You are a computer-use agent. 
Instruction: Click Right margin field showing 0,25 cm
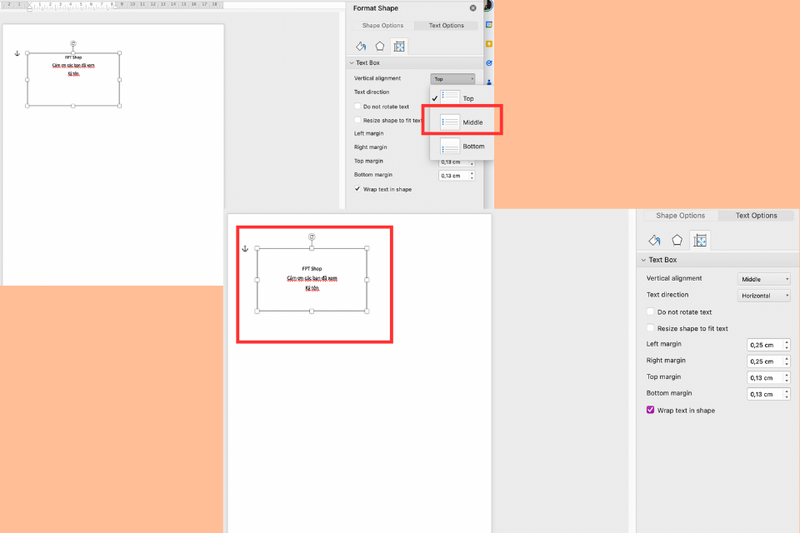pos(765,361)
